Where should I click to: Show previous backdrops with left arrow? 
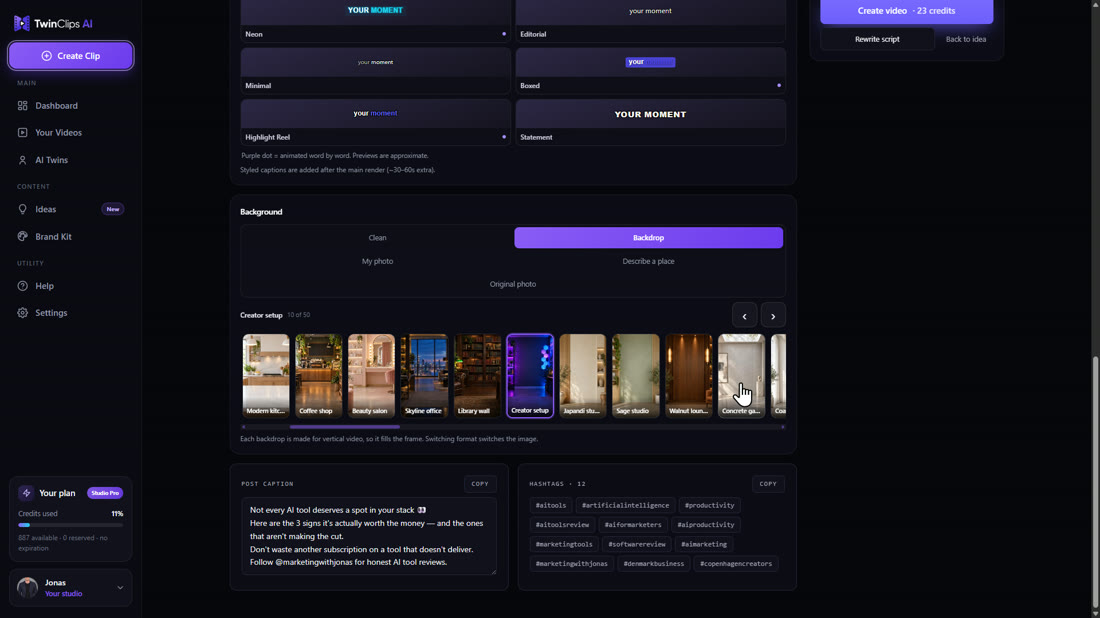[x=744, y=316]
